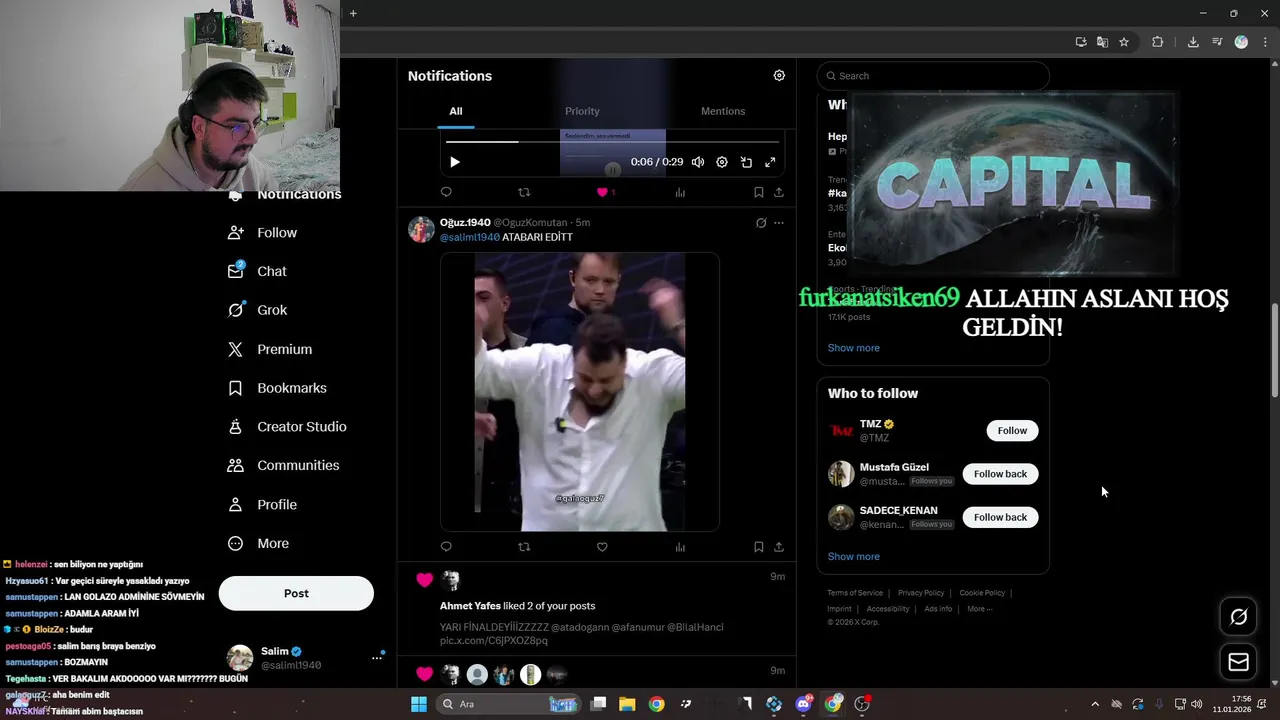Expand the video to fullscreen

[770, 162]
